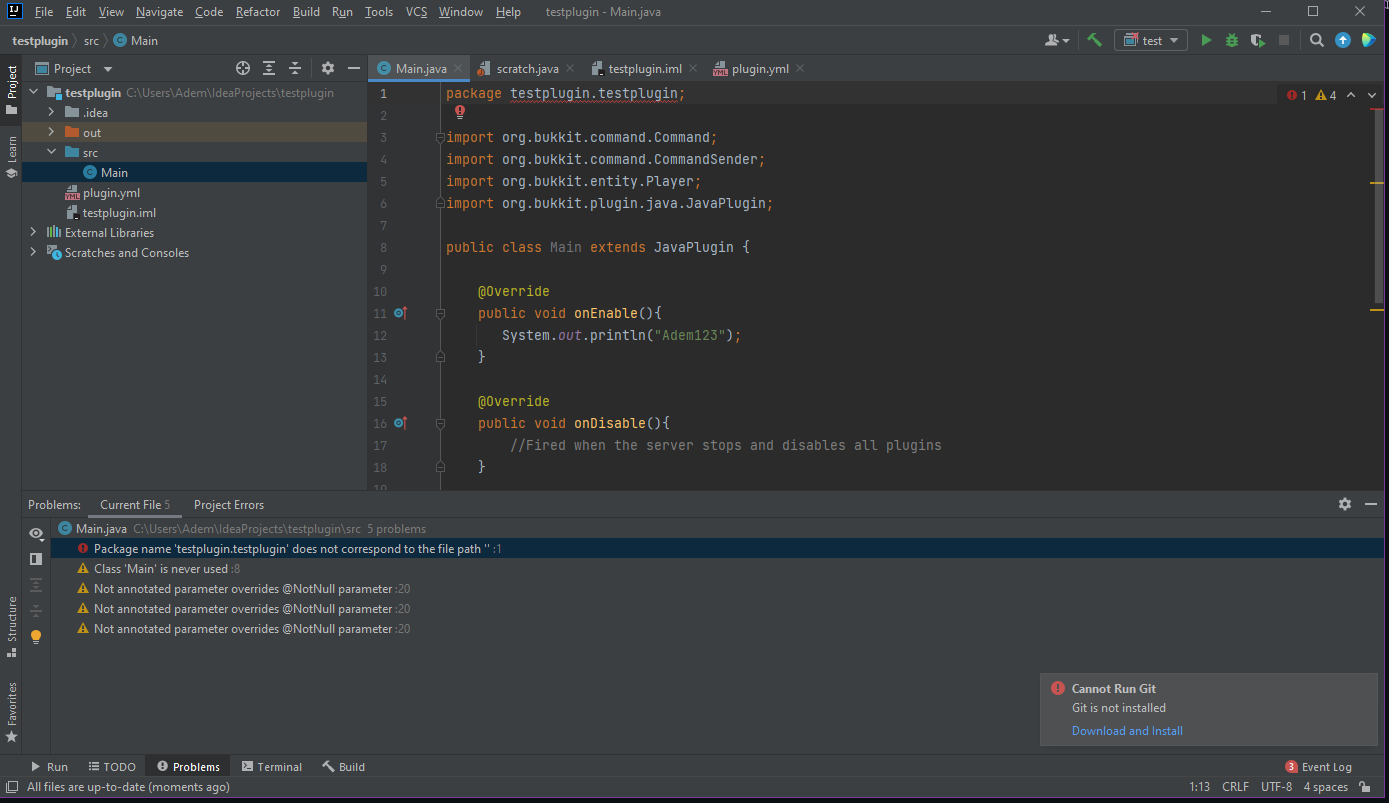This screenshot has height=803, width=1389.
Task: Toggle the Structure side tool window button
Action: pyautogui.click(x=11, y=626)
